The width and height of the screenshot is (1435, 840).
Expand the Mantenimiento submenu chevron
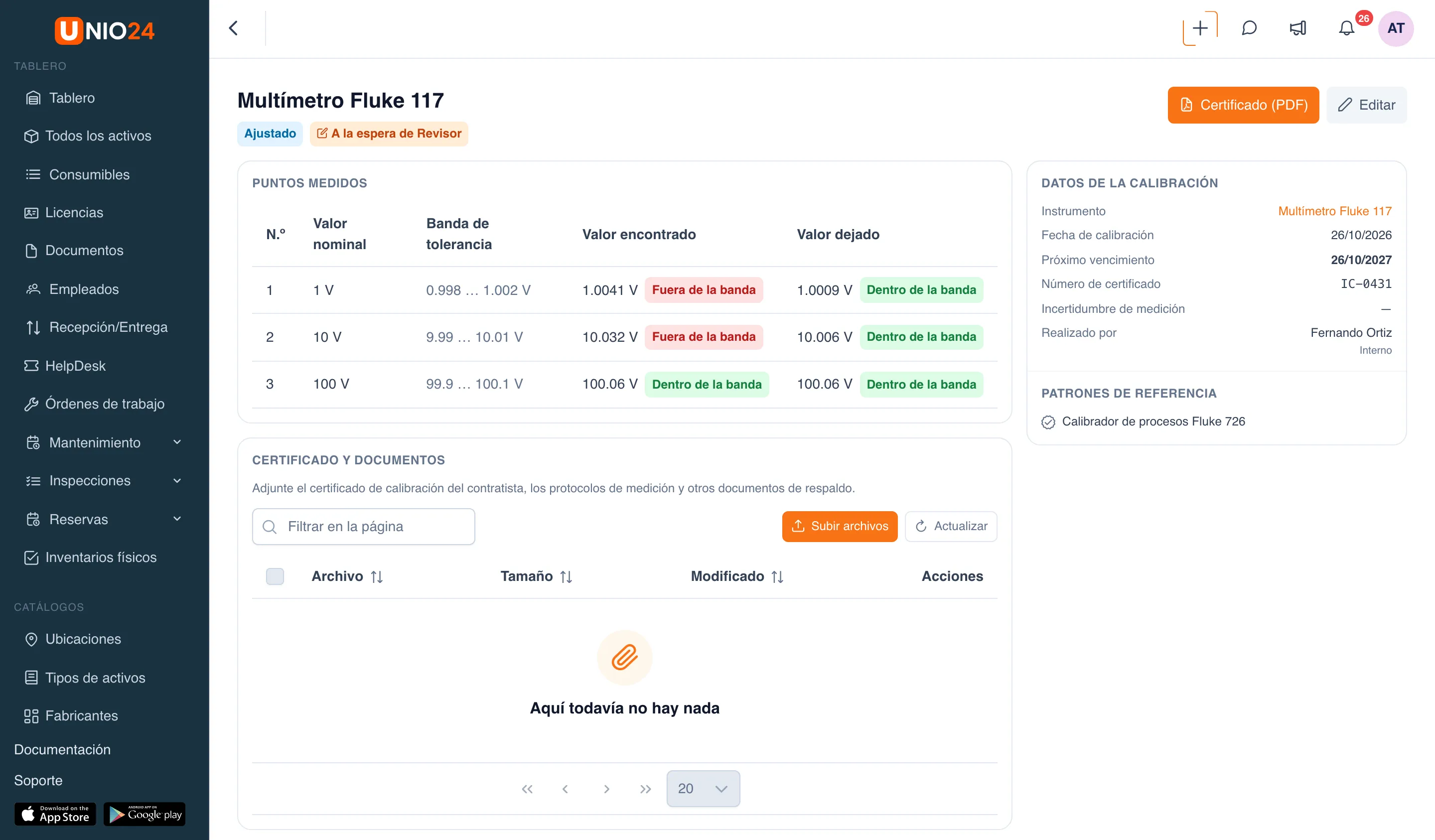[x=177, y=442]
